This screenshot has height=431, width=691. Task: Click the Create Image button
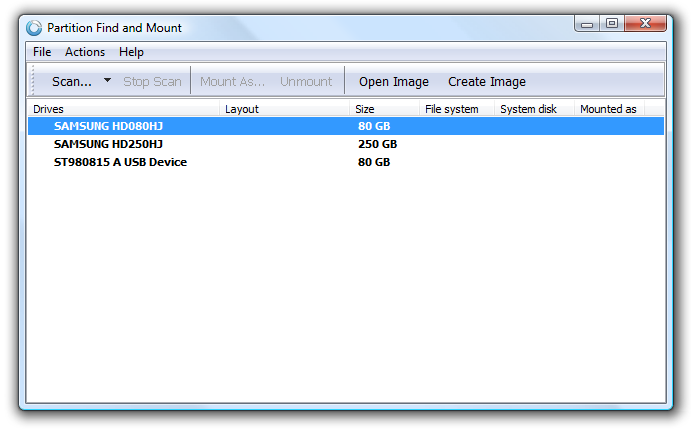(x=487, y=82)
